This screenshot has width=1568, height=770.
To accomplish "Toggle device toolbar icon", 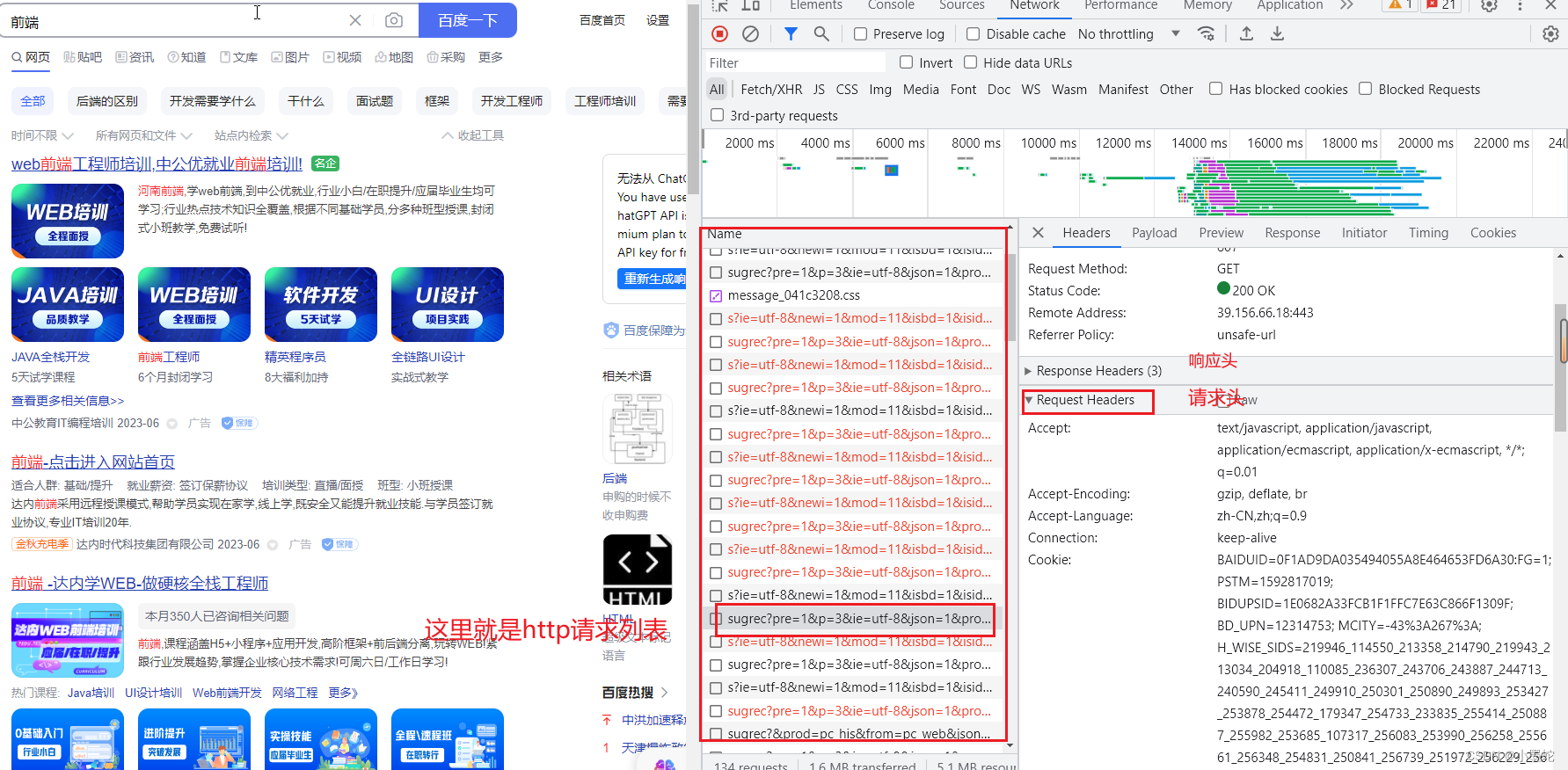I will 750,5.
